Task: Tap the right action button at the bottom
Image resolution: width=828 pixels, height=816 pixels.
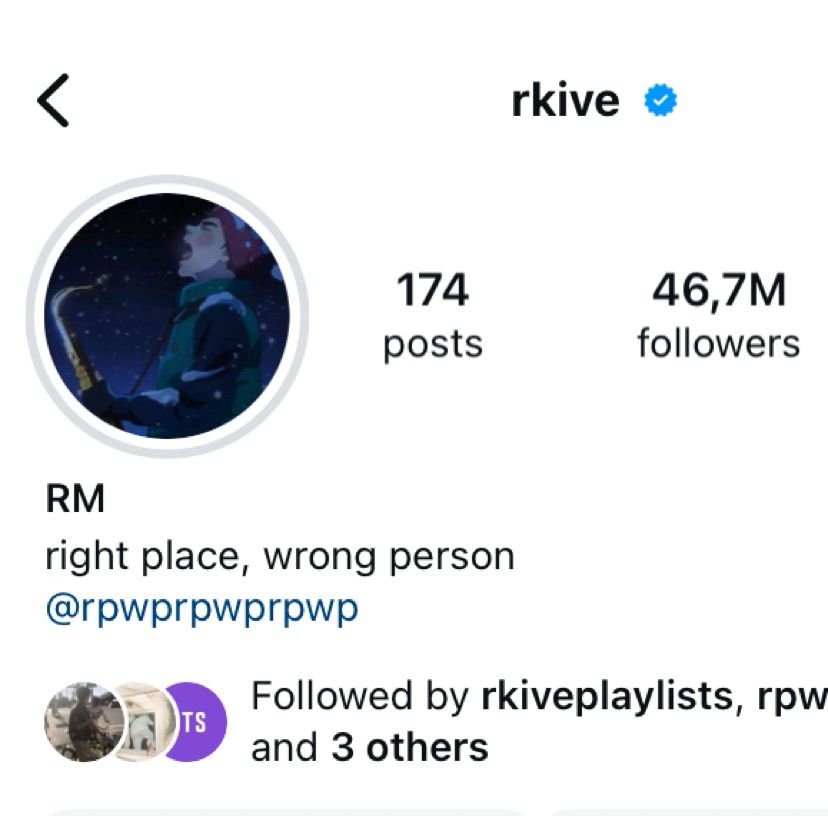Action: click(688, 812)
